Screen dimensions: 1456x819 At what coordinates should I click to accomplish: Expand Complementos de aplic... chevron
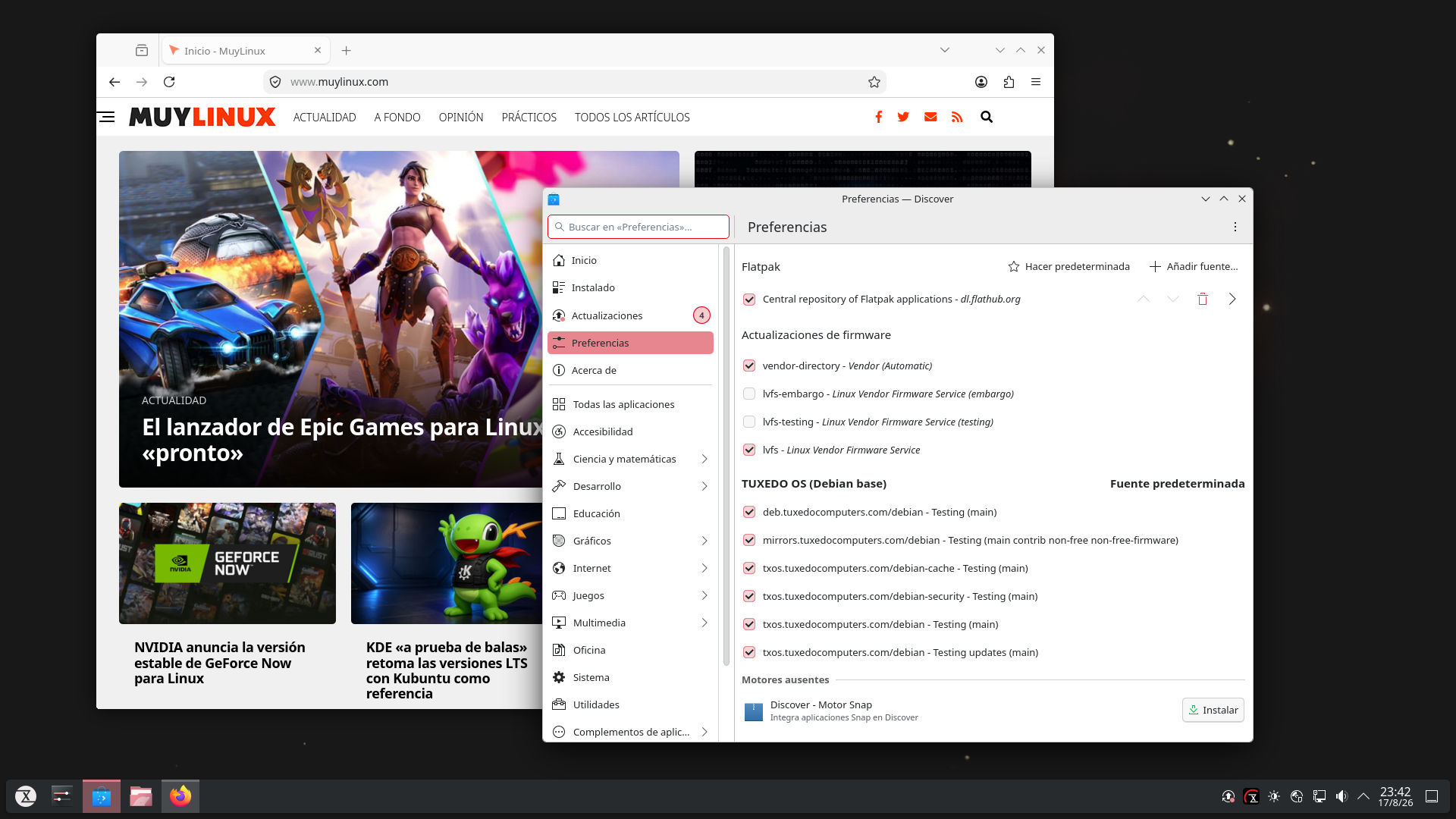point(704,732)
